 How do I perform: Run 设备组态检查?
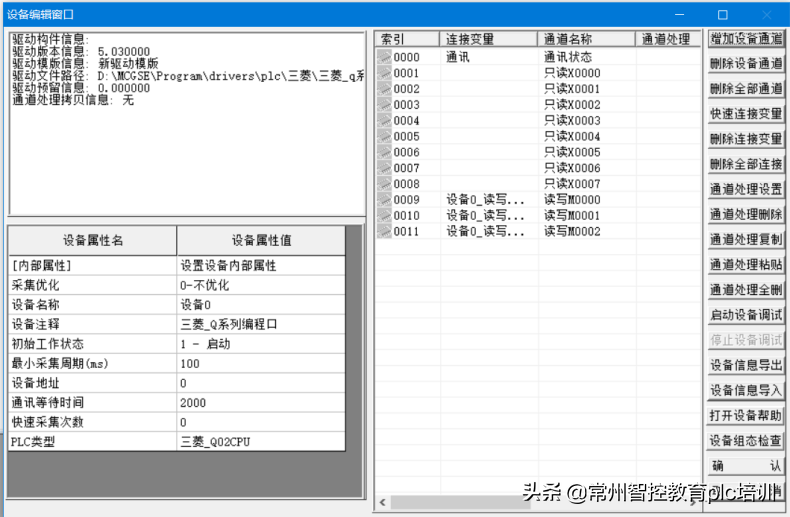(x=746, y=440)
